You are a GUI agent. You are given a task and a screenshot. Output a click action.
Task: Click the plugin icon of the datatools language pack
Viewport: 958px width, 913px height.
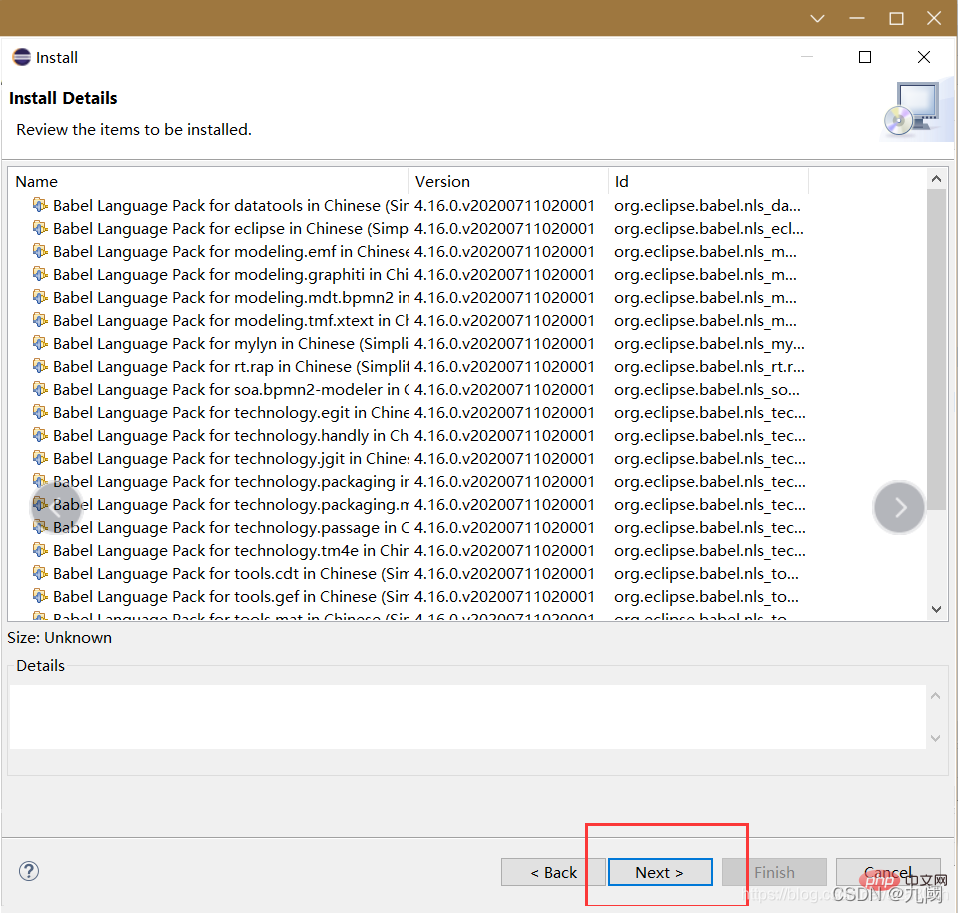click(40, 205)
